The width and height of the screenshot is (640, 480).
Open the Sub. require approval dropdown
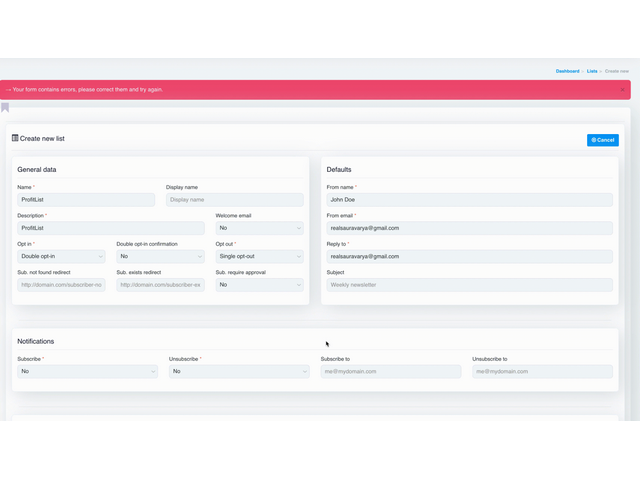tap(260, 285)
